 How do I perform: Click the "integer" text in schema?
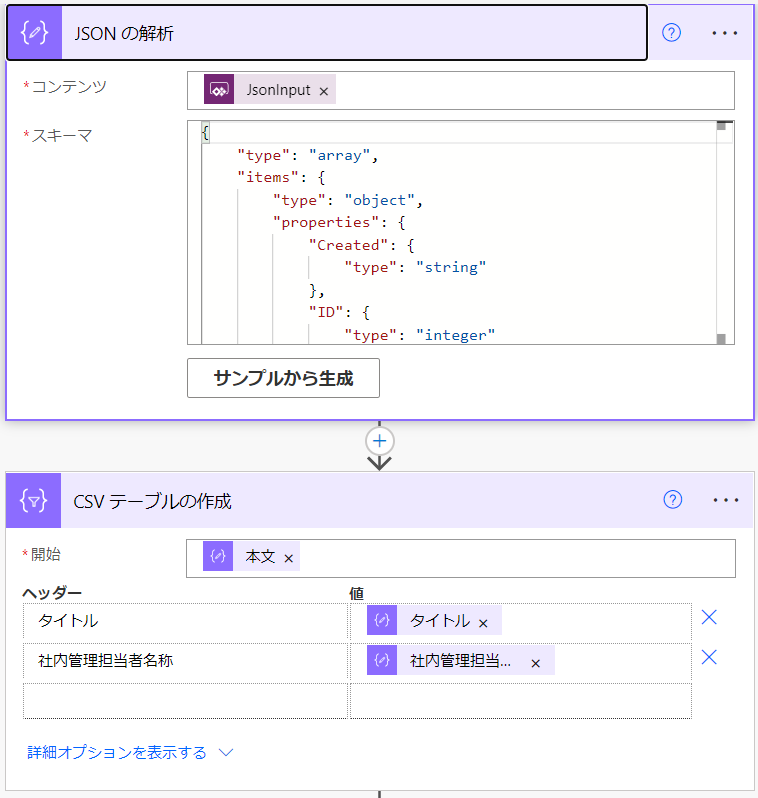(x=455, y=335)
